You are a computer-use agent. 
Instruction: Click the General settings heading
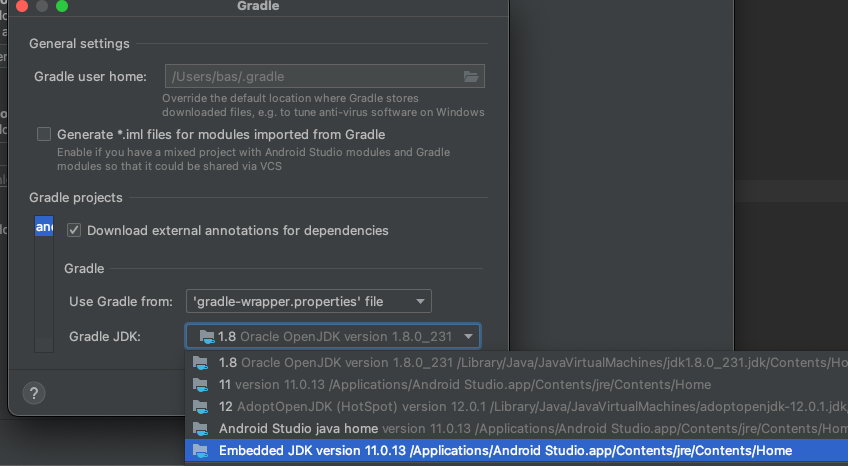coord(79,44)
